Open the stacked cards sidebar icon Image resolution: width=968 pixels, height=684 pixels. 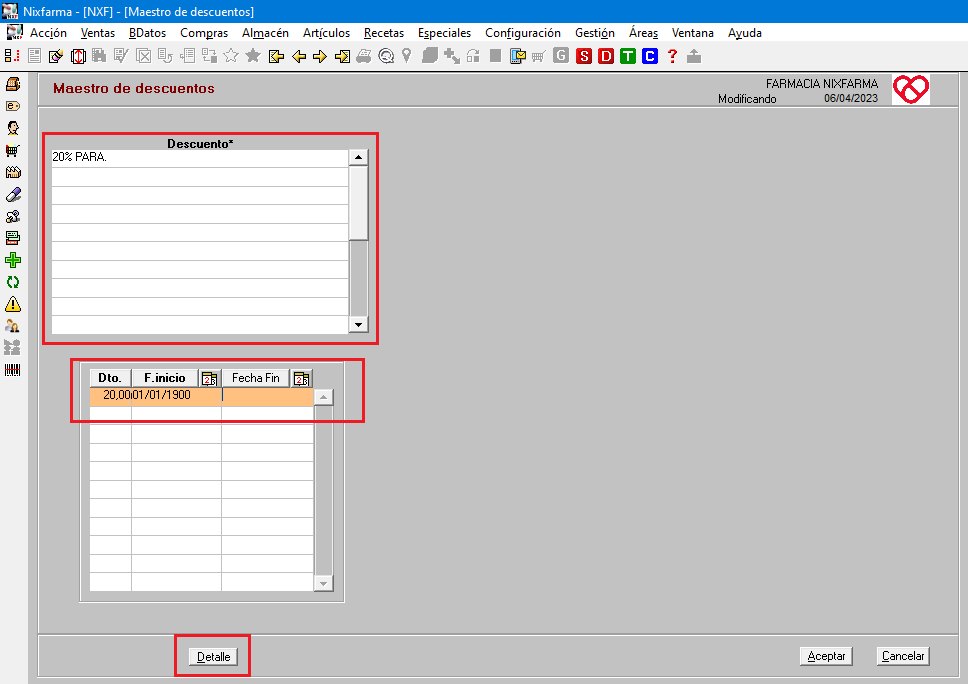[13, 238]
